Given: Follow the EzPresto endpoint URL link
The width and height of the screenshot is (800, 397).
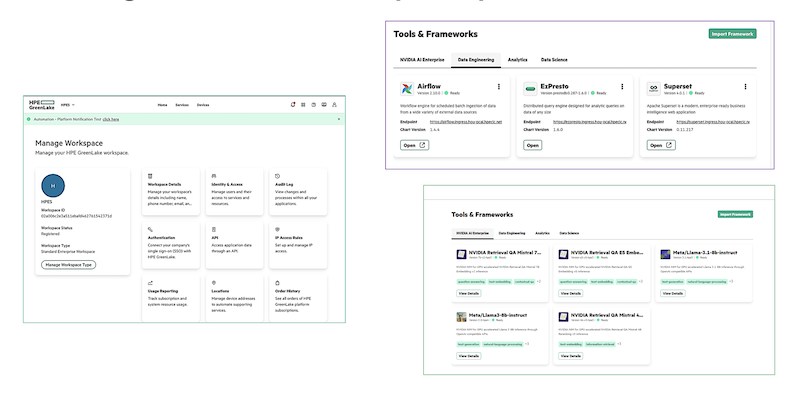Looking at the screenshot, I should point(590,122).
